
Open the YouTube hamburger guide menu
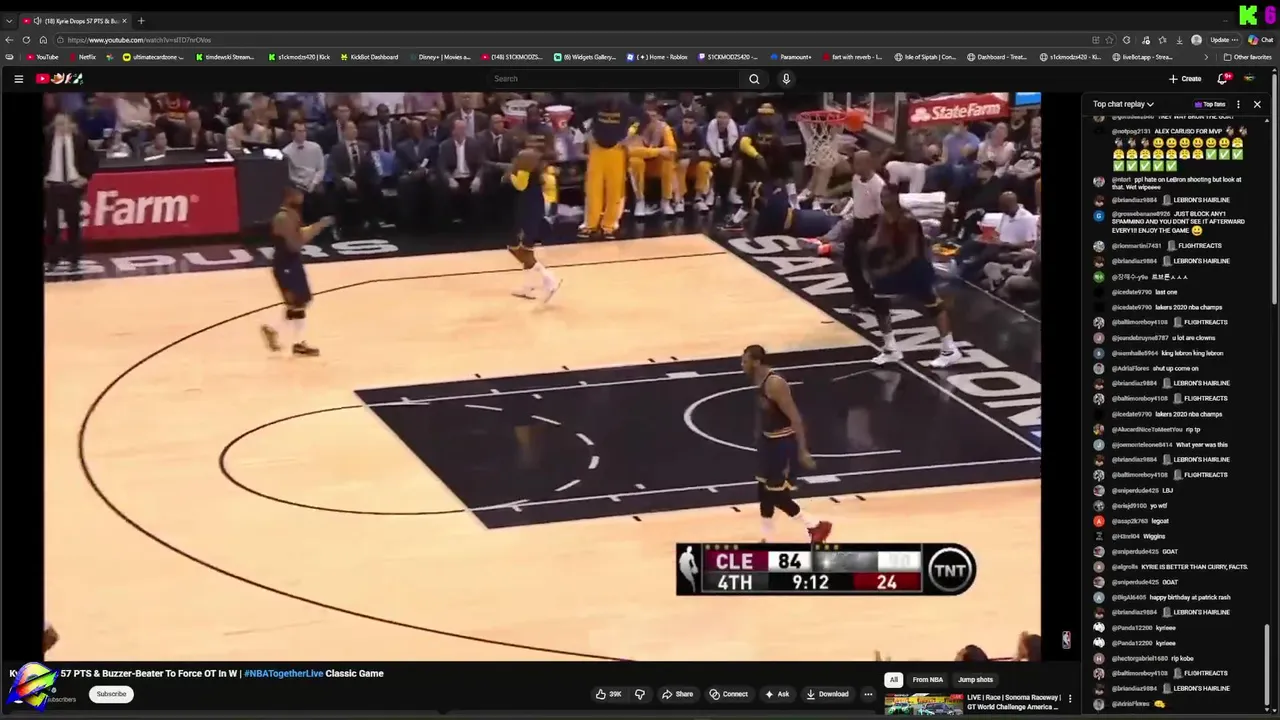click(18, 79)
